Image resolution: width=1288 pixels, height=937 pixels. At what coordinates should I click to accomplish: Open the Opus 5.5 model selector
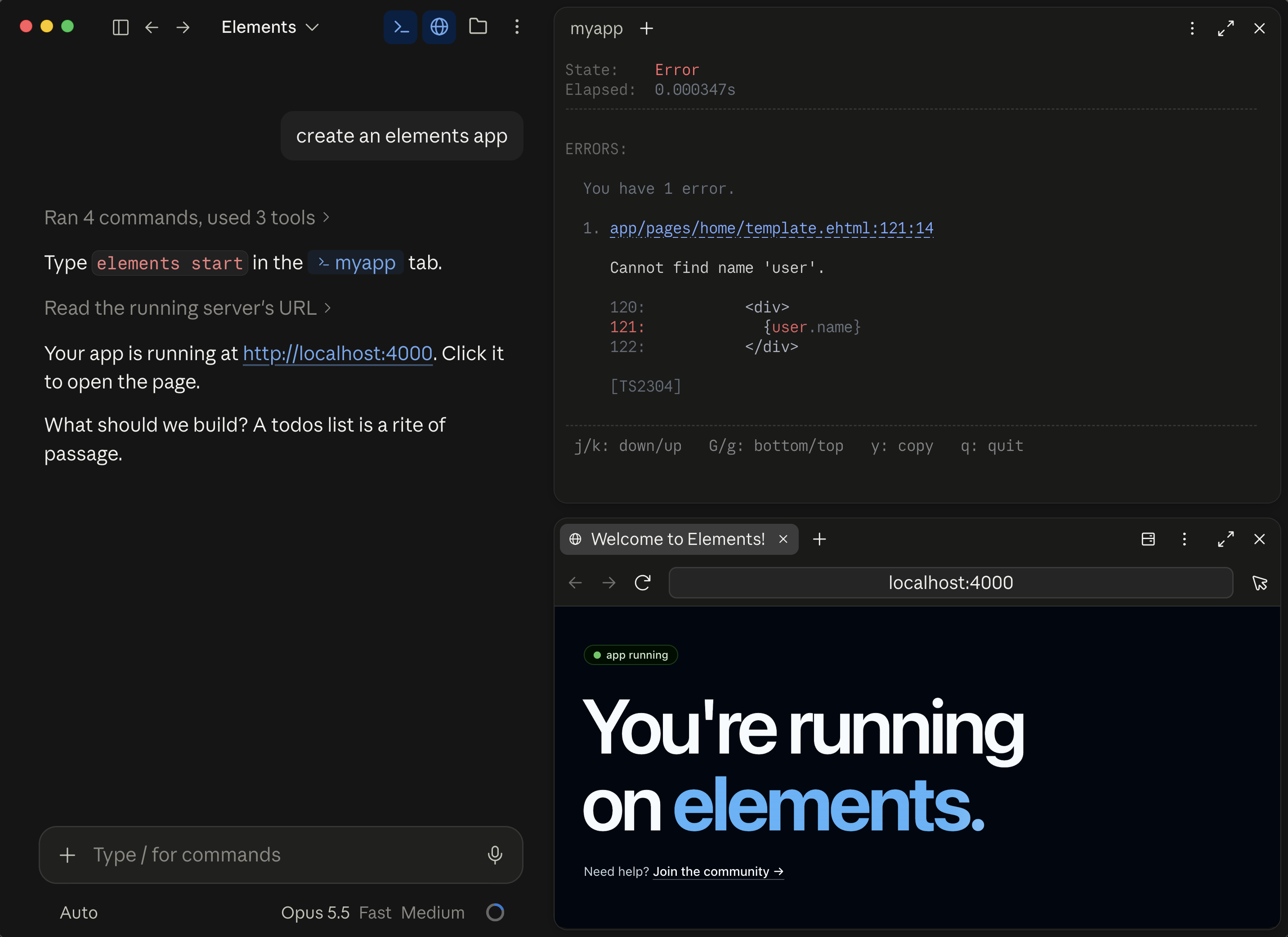point(315,913)
